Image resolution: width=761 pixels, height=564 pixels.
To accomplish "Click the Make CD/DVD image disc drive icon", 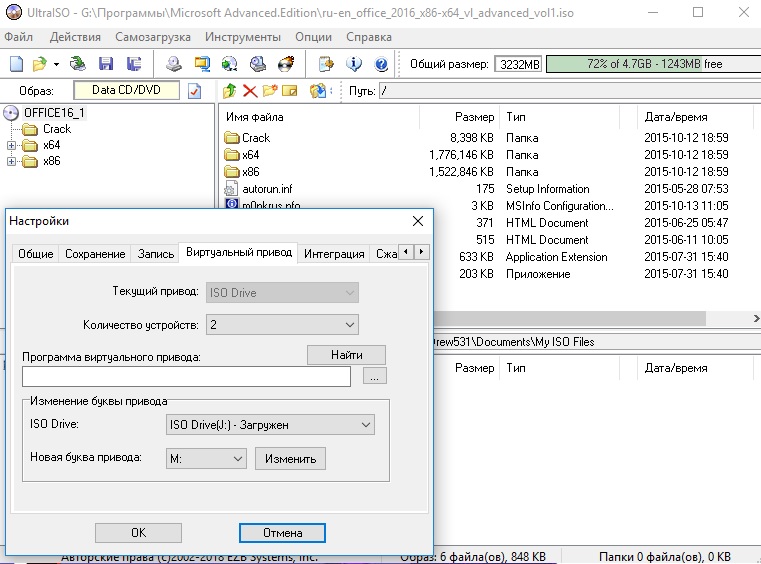I will coord(174,64).
